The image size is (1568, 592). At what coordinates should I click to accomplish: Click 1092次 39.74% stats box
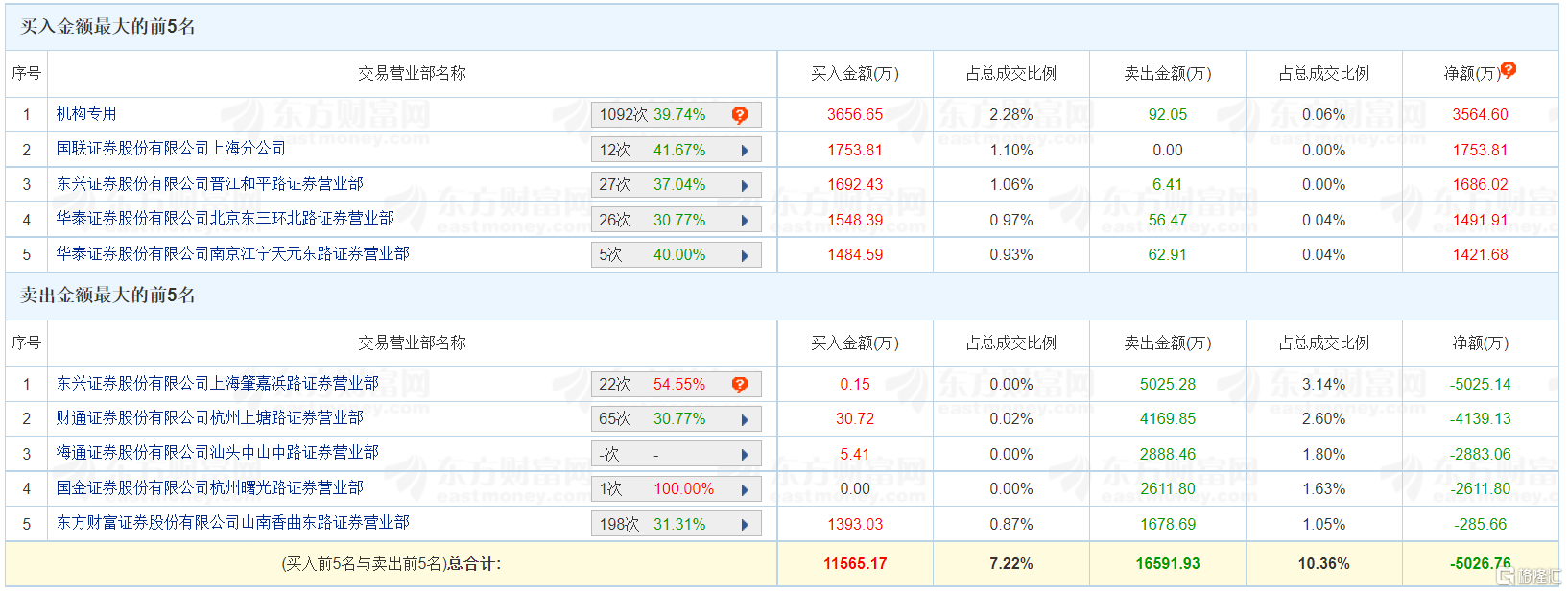[677, 115]
